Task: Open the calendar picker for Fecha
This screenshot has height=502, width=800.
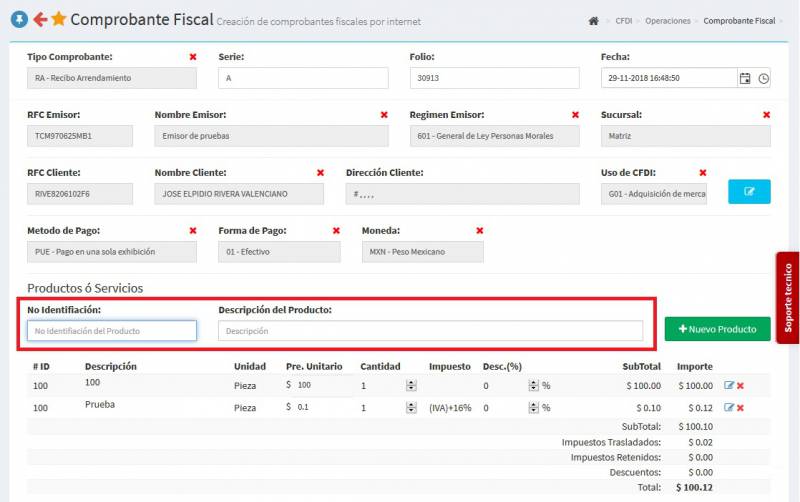Action: pos(744,78)
